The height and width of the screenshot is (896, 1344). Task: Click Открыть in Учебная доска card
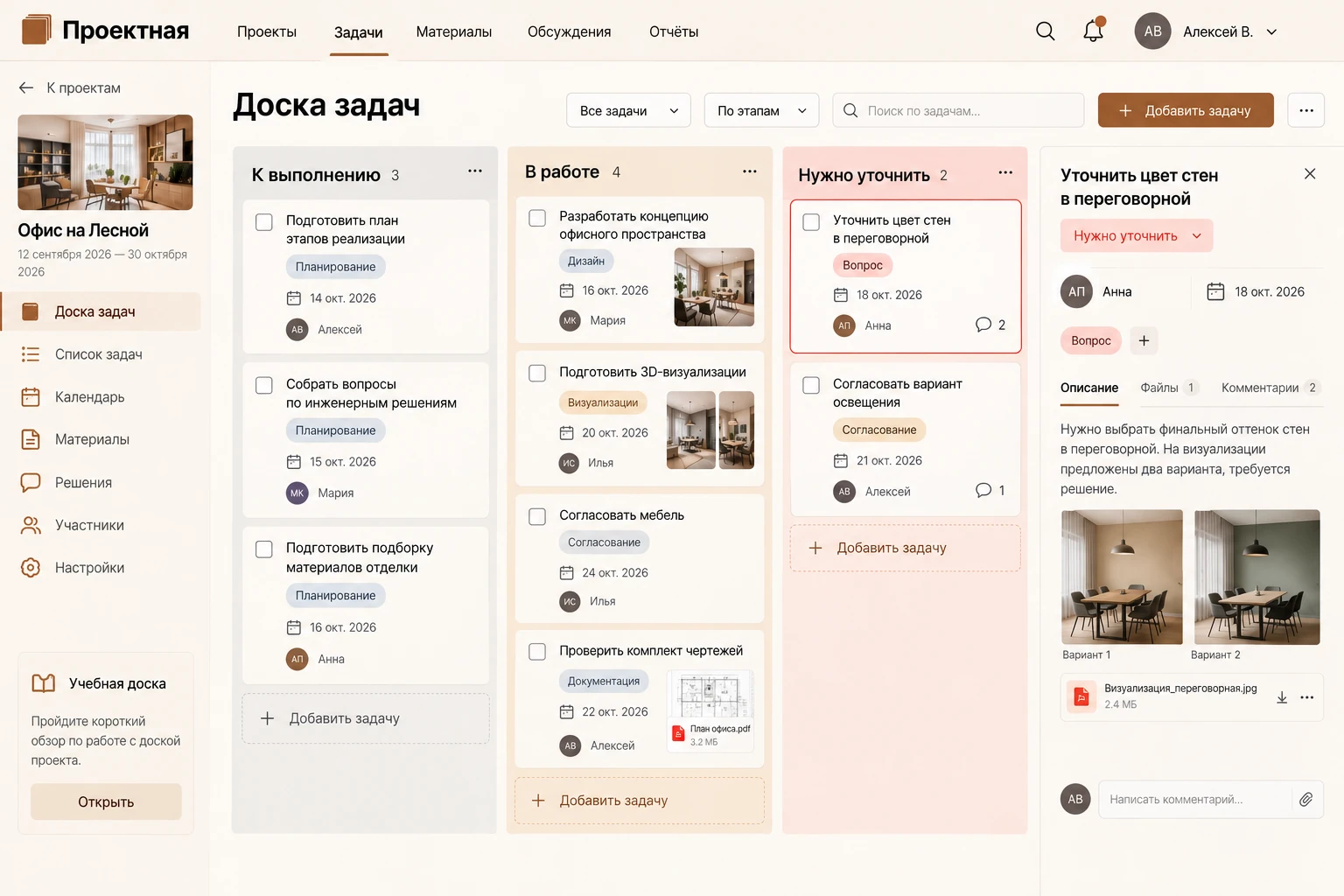106,801
